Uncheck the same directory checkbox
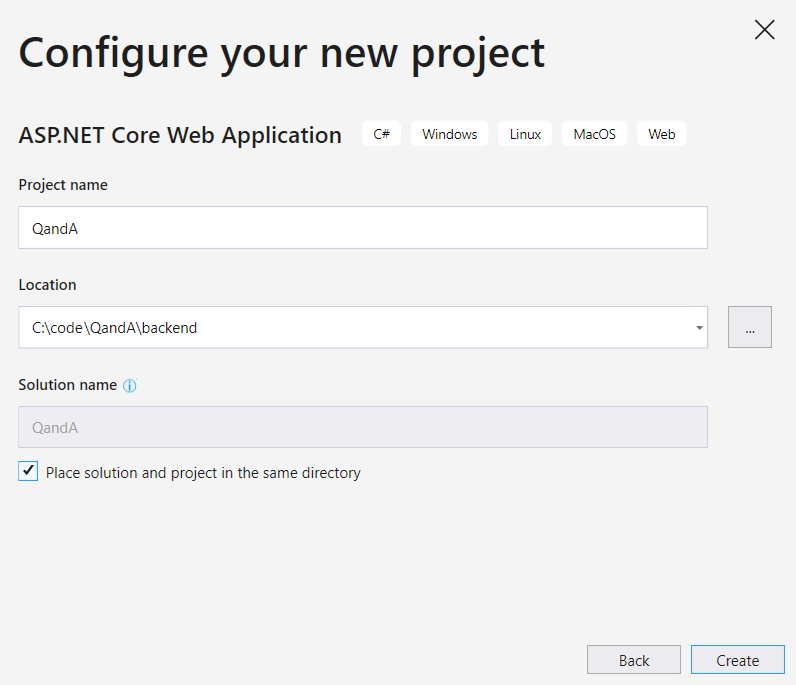The image size is (796, 685). coord(29,472)
